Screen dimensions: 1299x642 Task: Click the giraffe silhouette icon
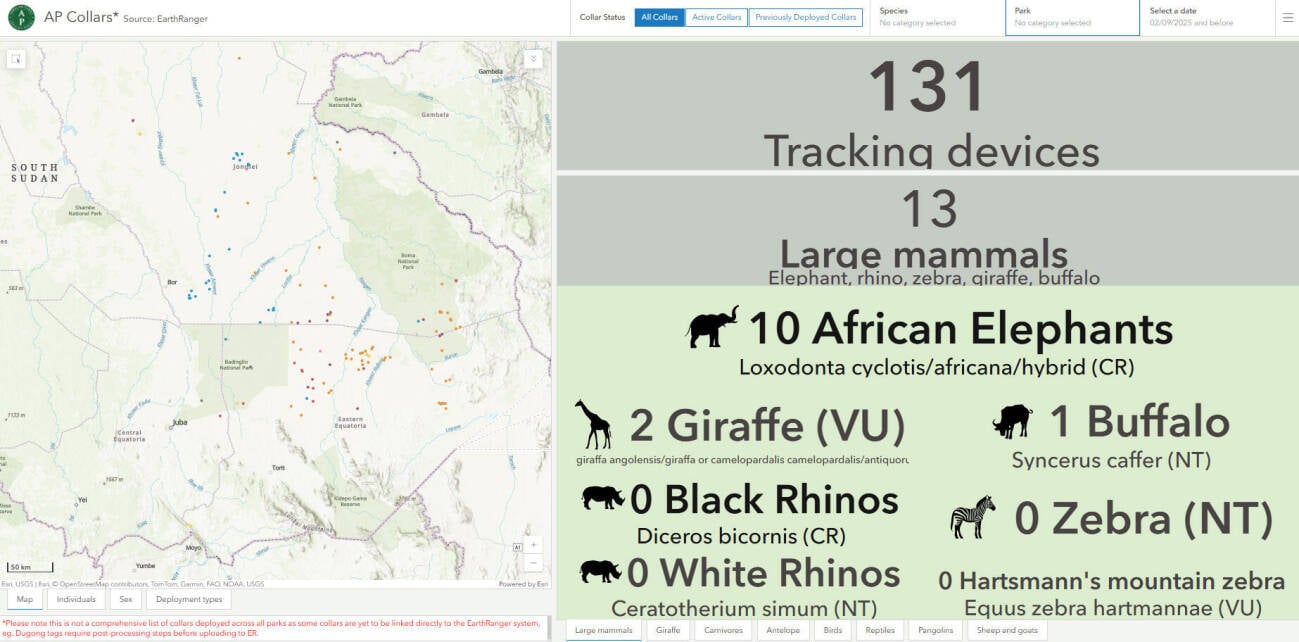coord(594,424)
